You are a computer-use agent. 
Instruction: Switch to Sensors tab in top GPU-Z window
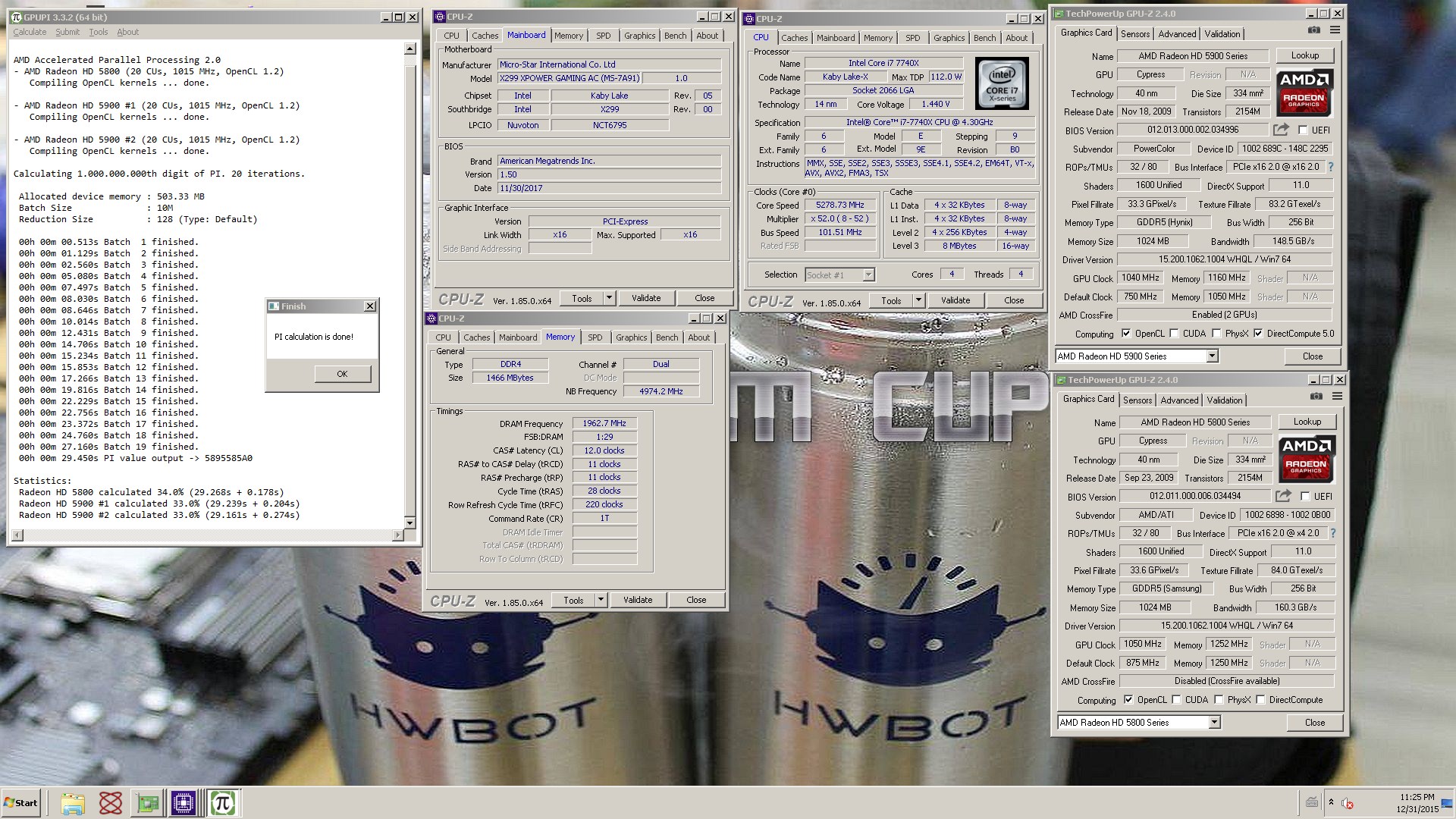click(1135, 33)
